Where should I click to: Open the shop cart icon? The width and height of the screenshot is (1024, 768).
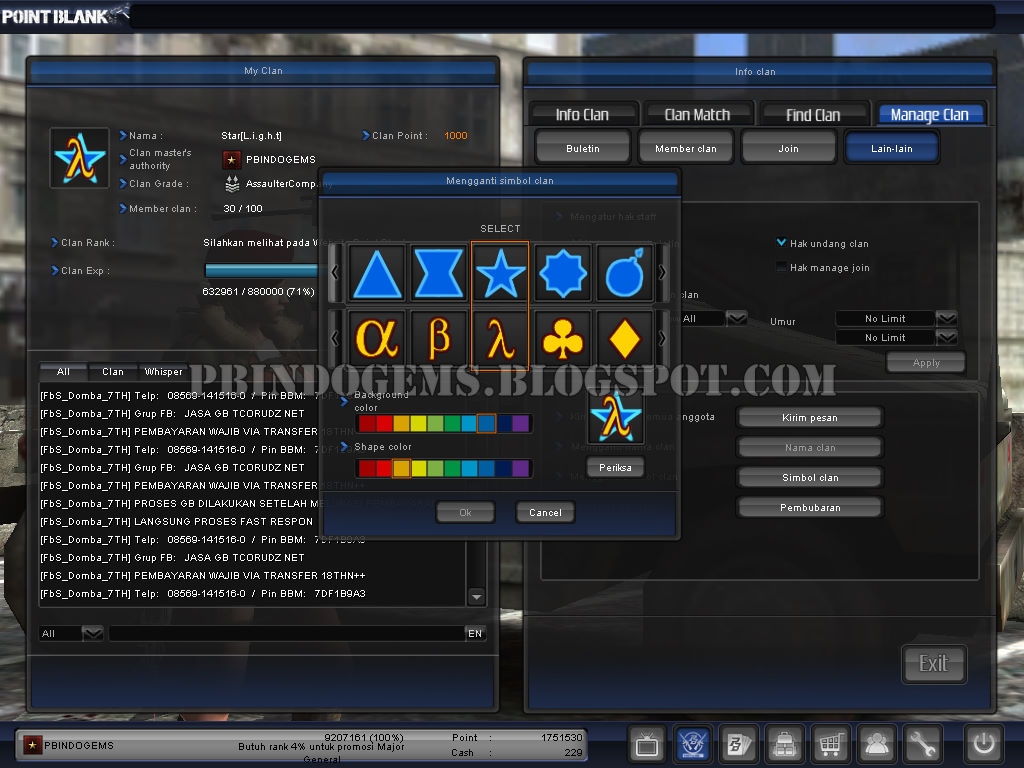[x=830, y=744]
